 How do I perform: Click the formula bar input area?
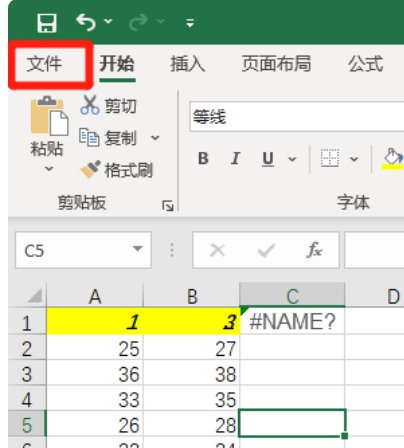pyautogui.click(x=374, y=250)
